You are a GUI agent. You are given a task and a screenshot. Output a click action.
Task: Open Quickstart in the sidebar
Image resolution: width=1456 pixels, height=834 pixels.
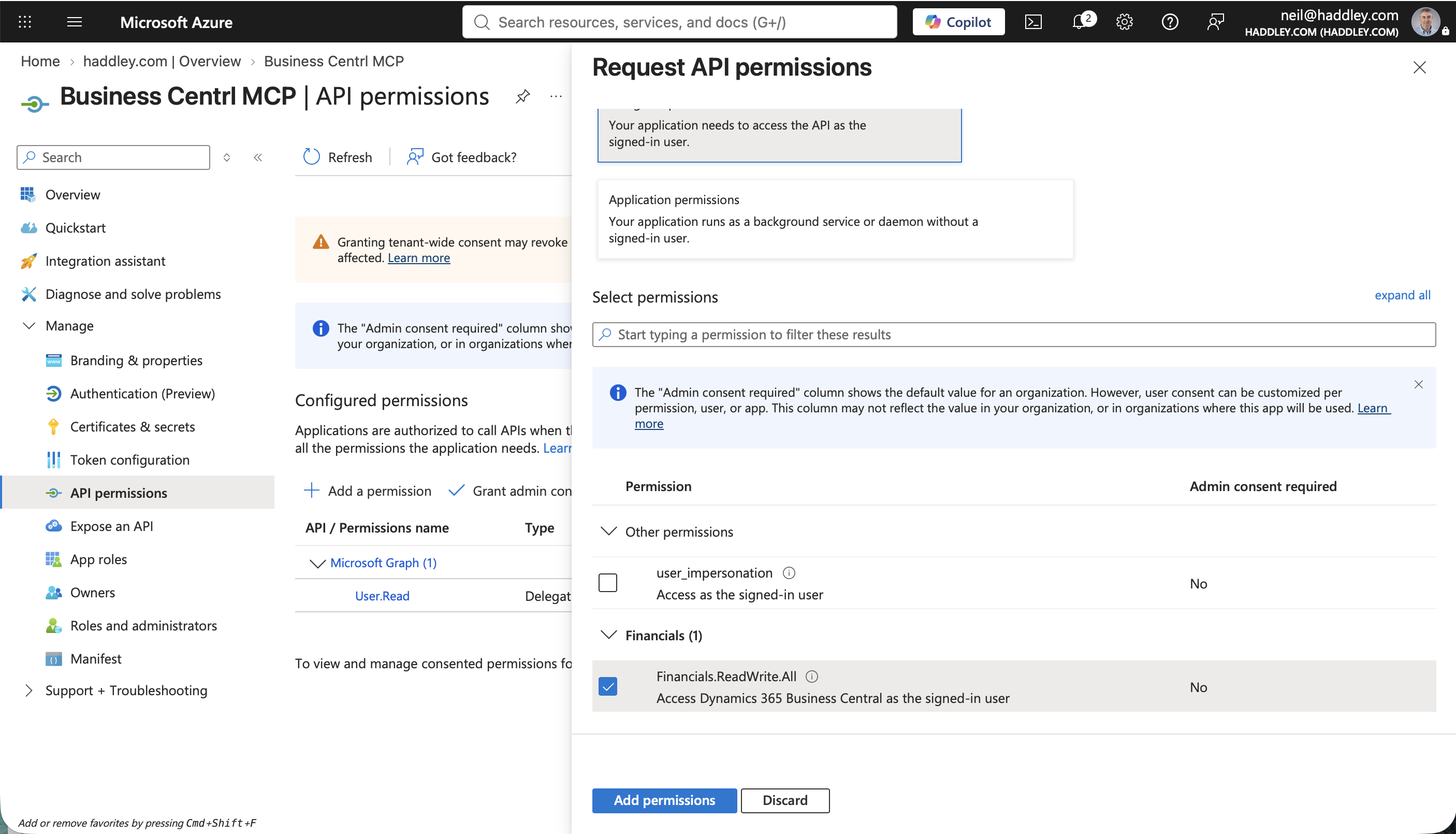[x=75, y=228]
